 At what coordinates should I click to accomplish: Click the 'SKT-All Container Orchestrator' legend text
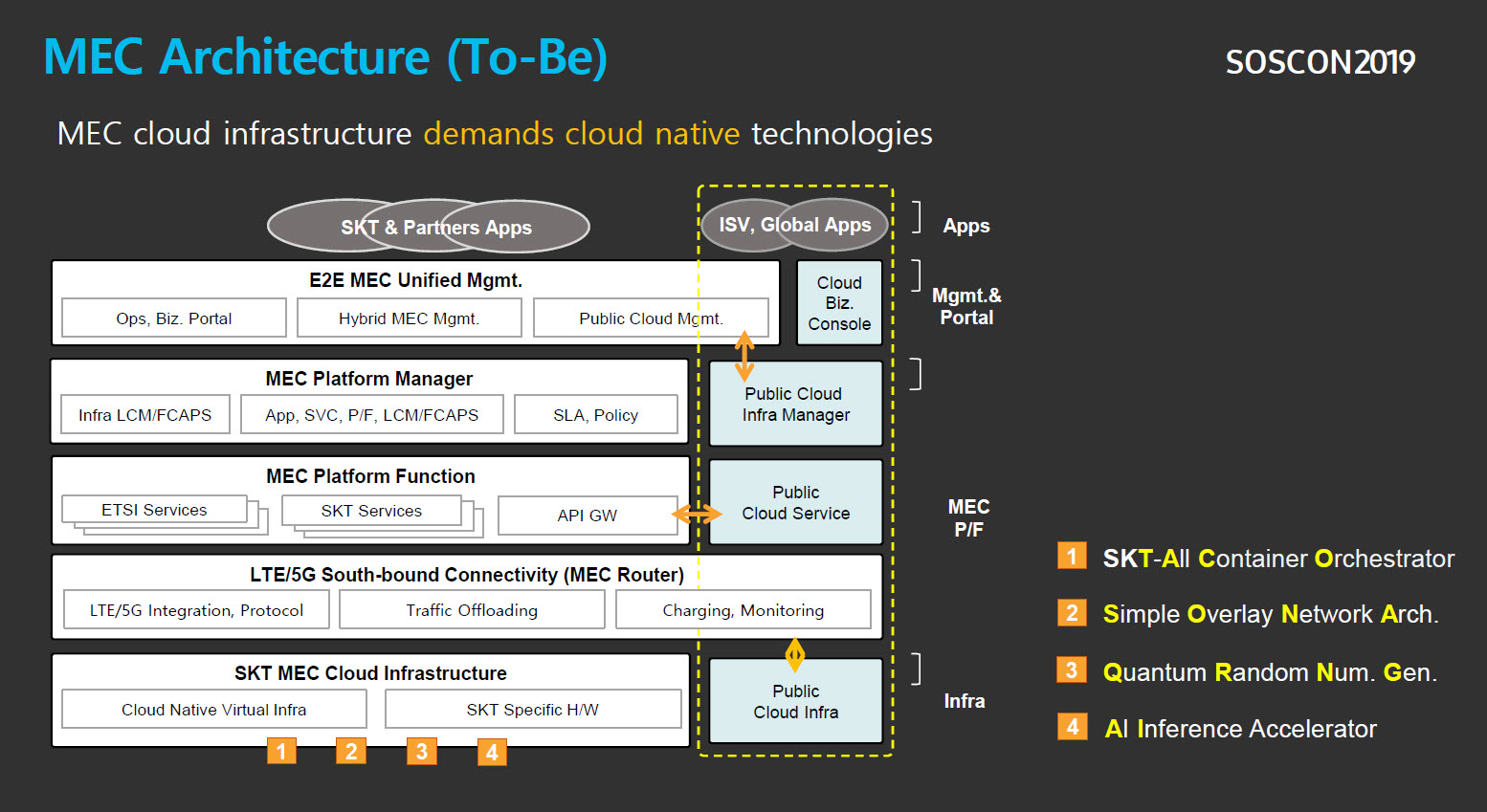pyautogui.click(x=1278, y=559)
